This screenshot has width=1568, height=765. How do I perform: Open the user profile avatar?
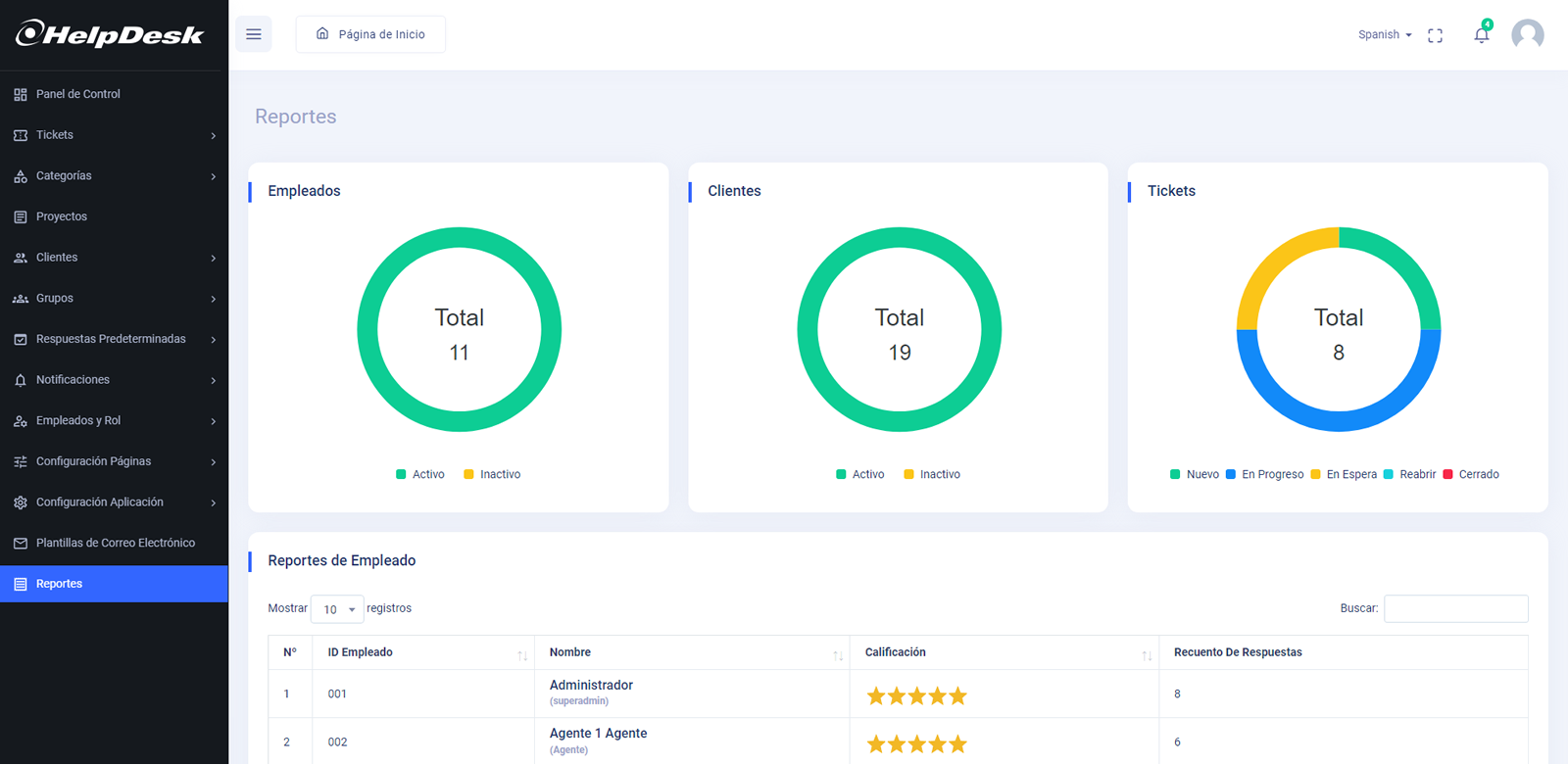point(1527,35)
